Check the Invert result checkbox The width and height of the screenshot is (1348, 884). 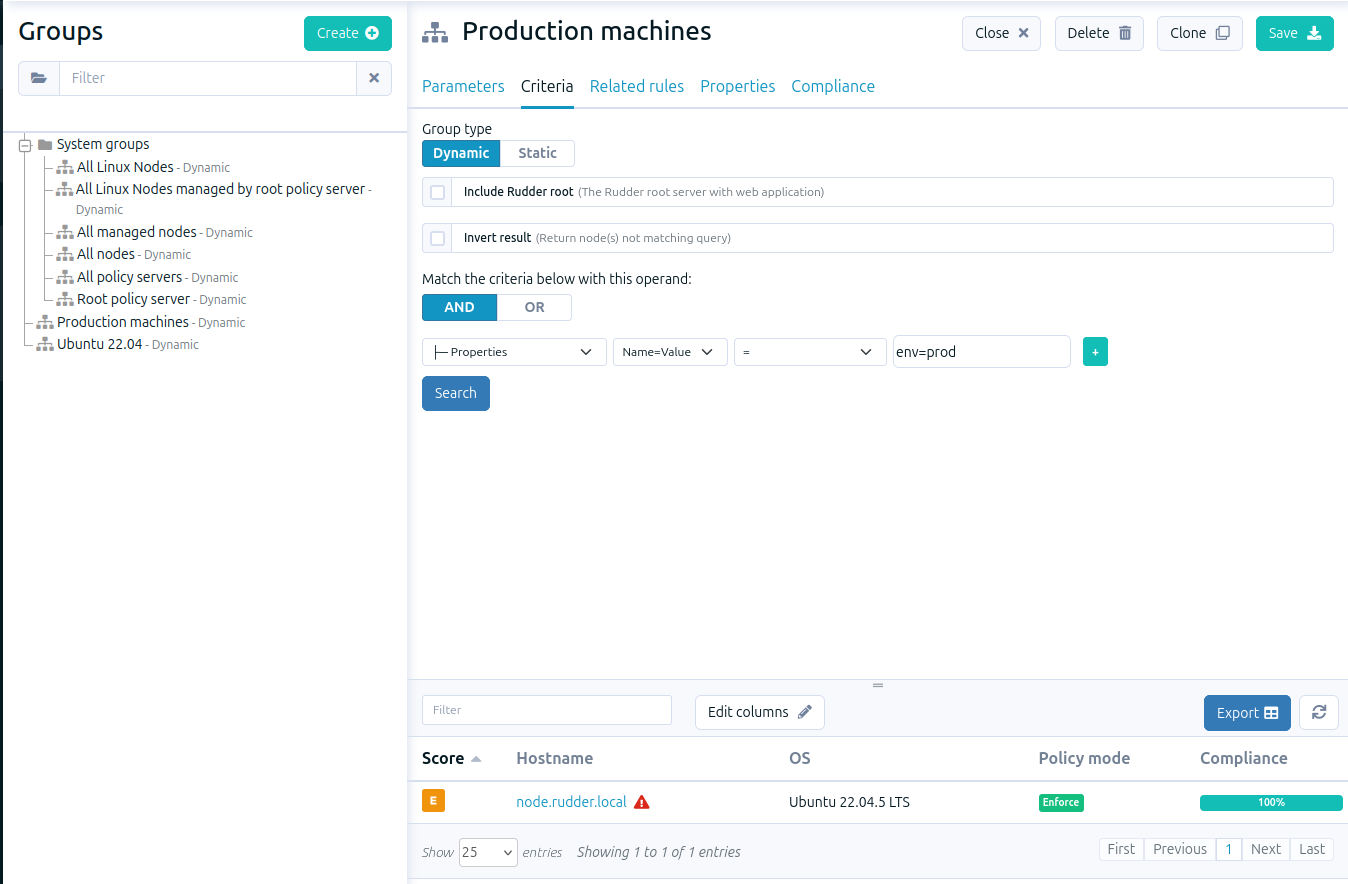437,238
